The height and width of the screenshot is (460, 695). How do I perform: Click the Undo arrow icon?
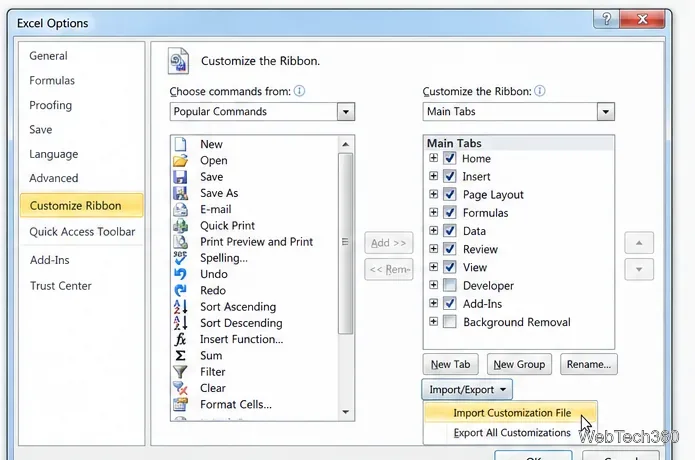pyautogui.click(x=180, y=274)
